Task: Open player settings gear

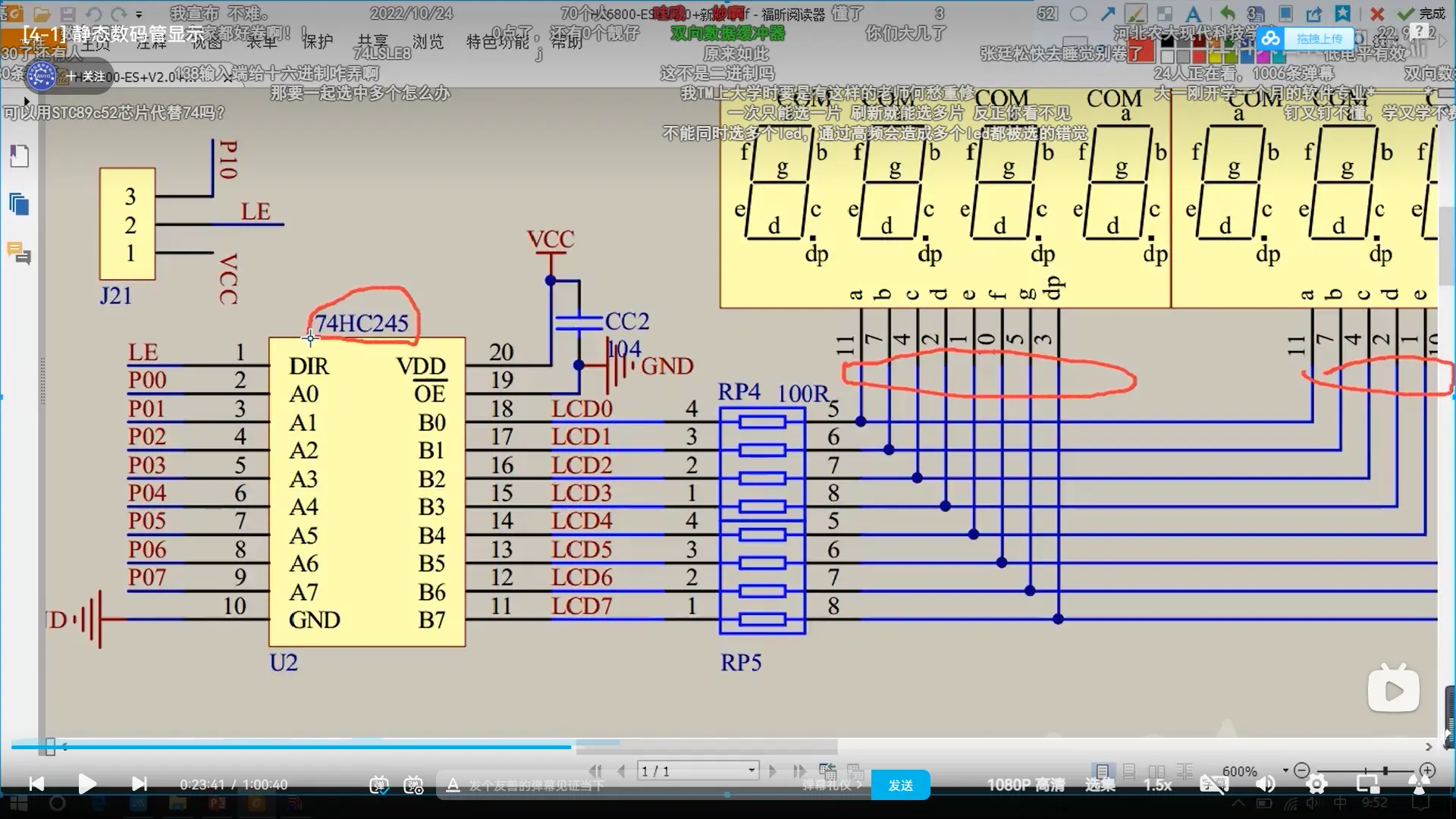Action: (1316, 785)
